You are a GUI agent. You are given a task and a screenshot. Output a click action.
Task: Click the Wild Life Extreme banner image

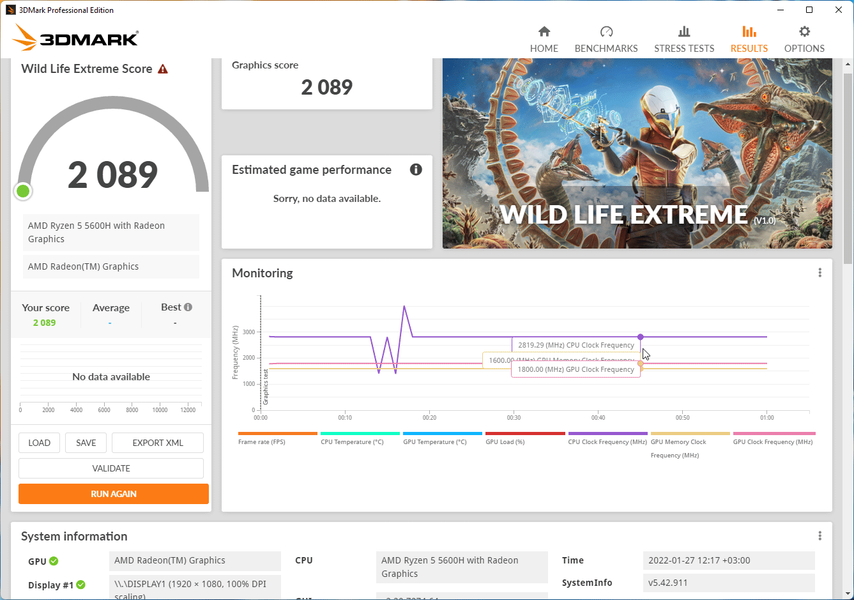click(637, 154)
